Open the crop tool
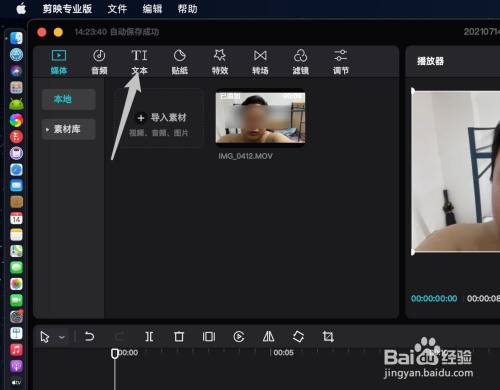 click(328, 336)
